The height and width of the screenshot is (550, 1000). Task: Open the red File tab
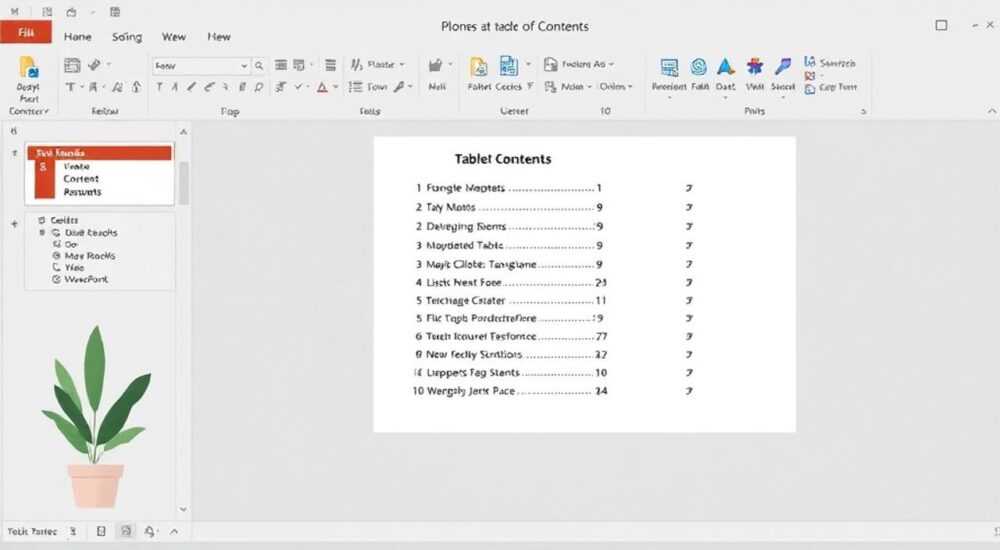point(26,32)
